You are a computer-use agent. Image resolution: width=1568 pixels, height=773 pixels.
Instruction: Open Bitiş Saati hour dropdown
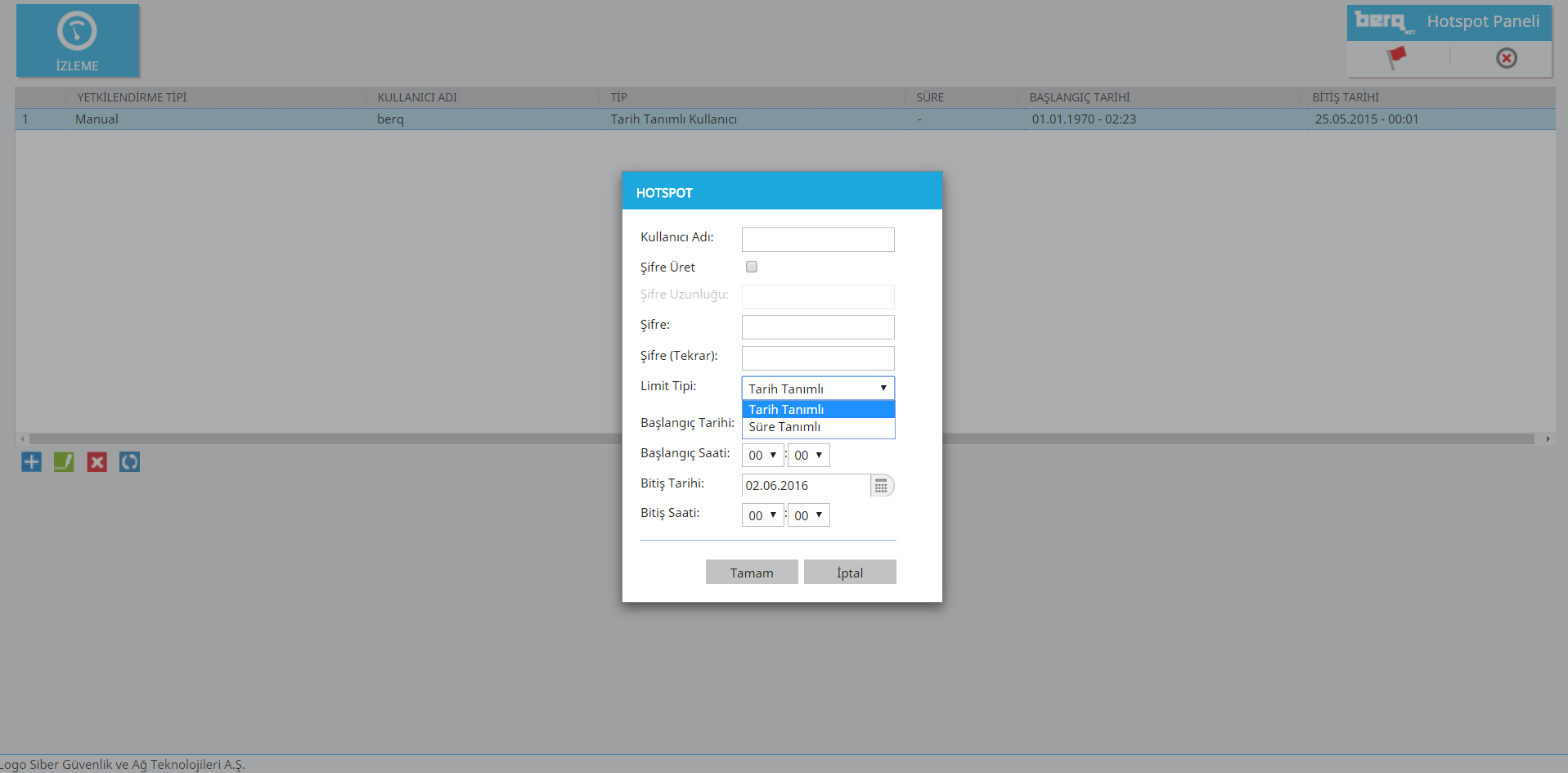click(x=762, y=515)
